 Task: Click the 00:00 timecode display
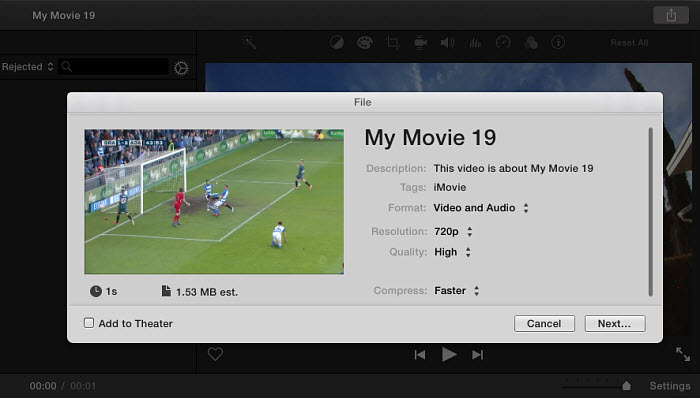click(x=43, y=386)
